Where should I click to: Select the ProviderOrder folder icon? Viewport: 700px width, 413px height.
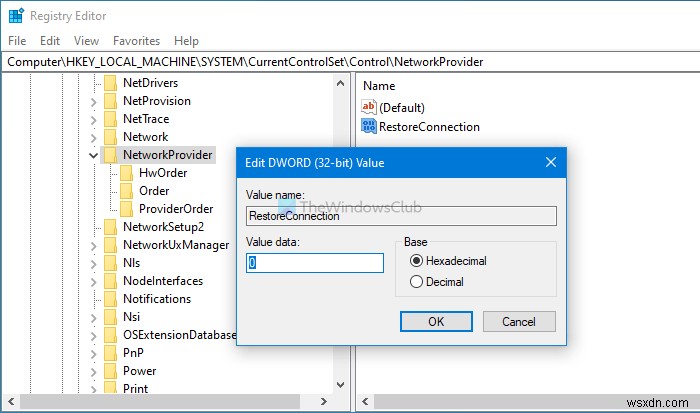click(127, 209)
